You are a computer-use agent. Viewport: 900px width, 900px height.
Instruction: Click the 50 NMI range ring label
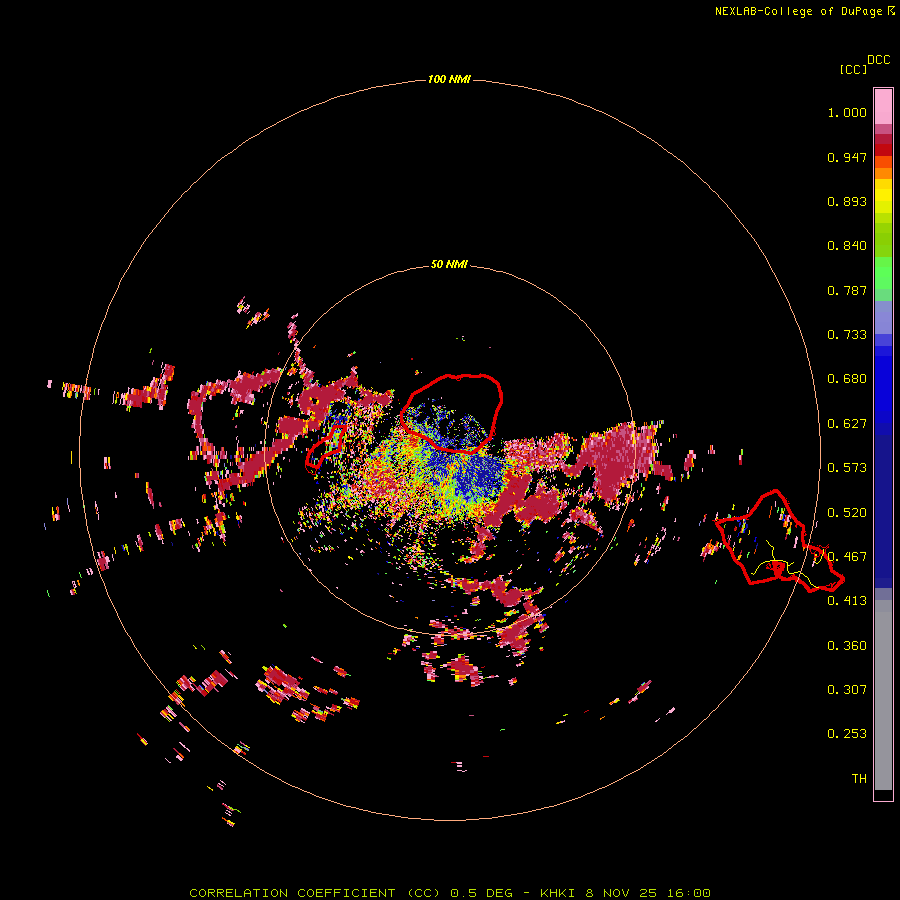click(x=449, y=264)
